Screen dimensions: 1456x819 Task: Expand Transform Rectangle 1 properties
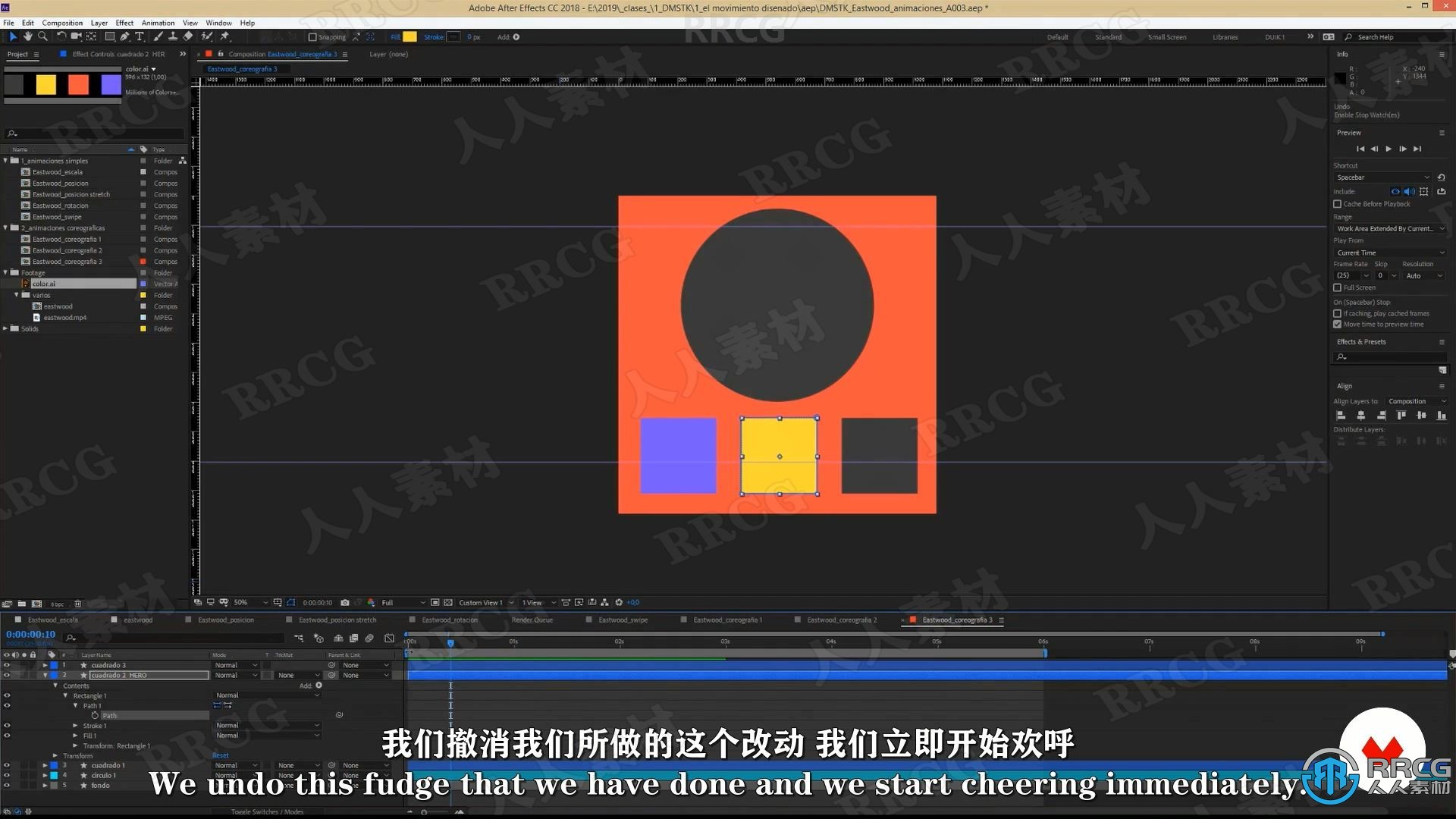(78, 745)
